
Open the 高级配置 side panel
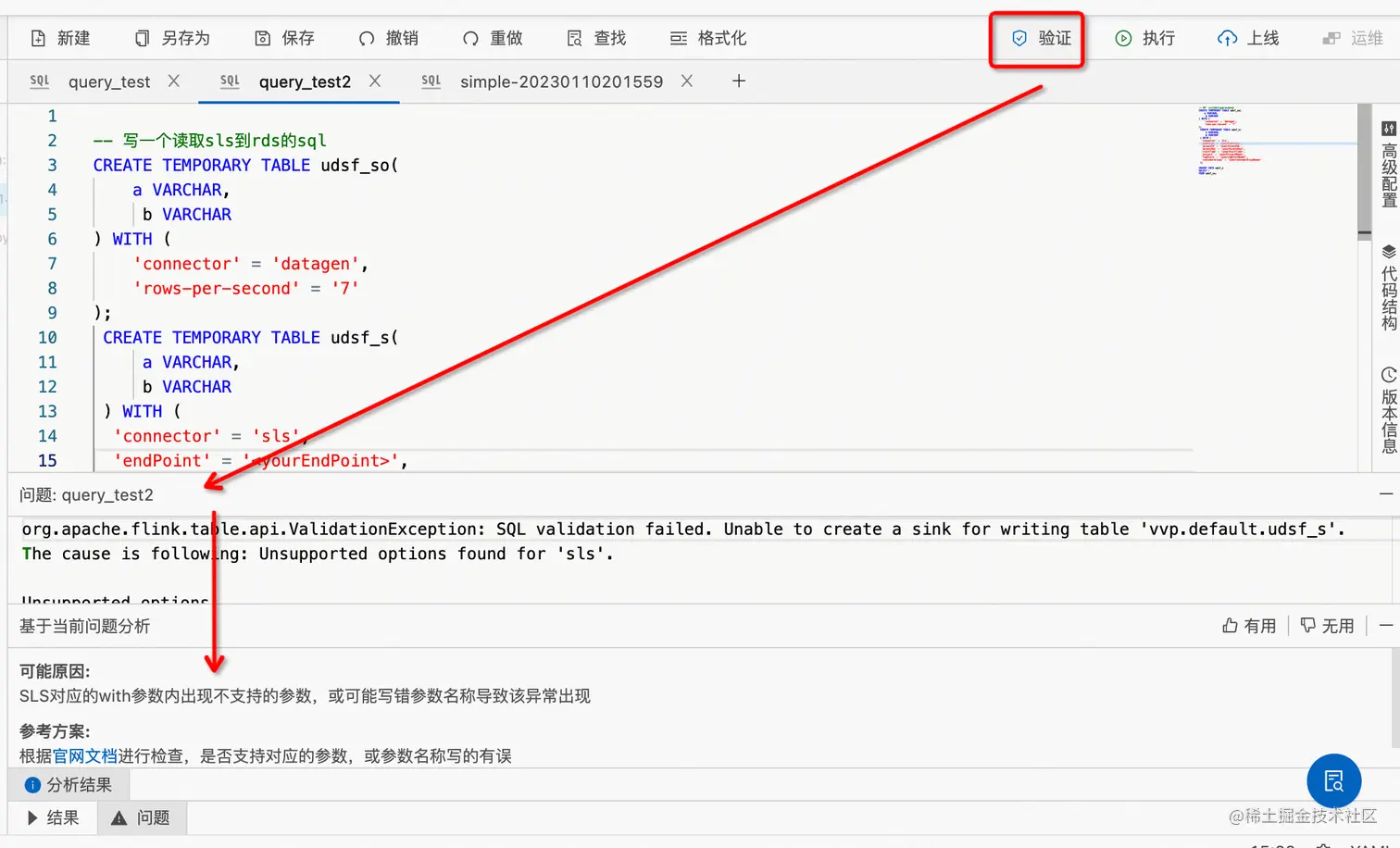click(x=1388, y=164)
